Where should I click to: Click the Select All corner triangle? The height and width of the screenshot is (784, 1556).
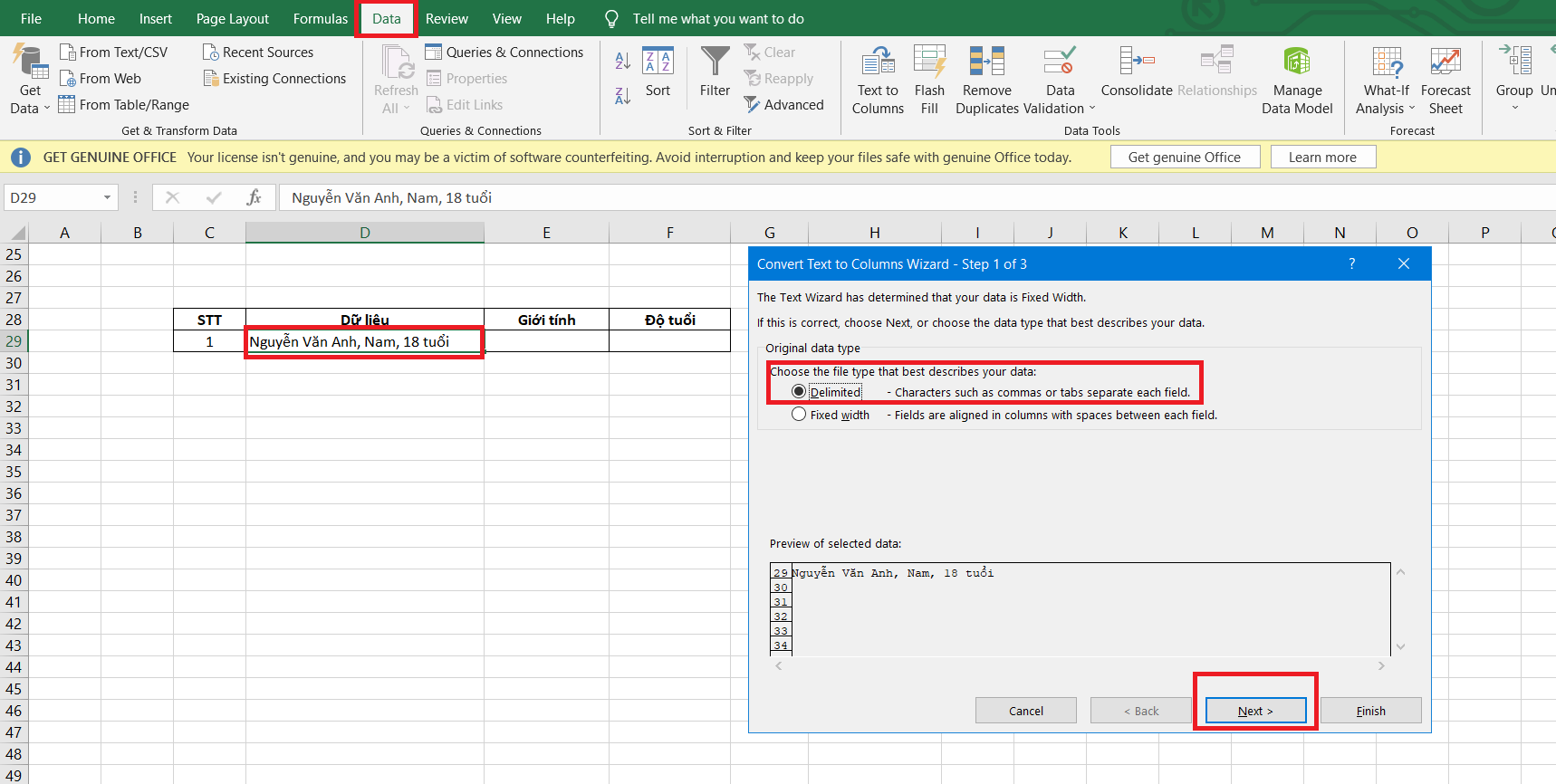[17, 233]
